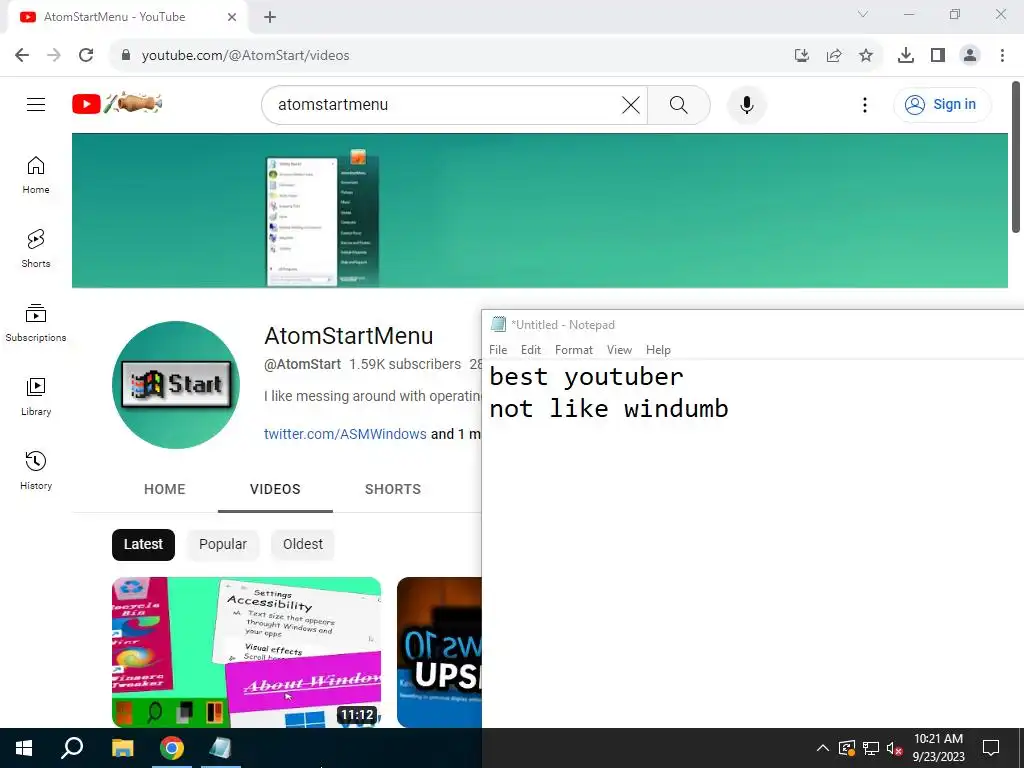Click the Notepad taskbar icon

(x=221, y=748)
